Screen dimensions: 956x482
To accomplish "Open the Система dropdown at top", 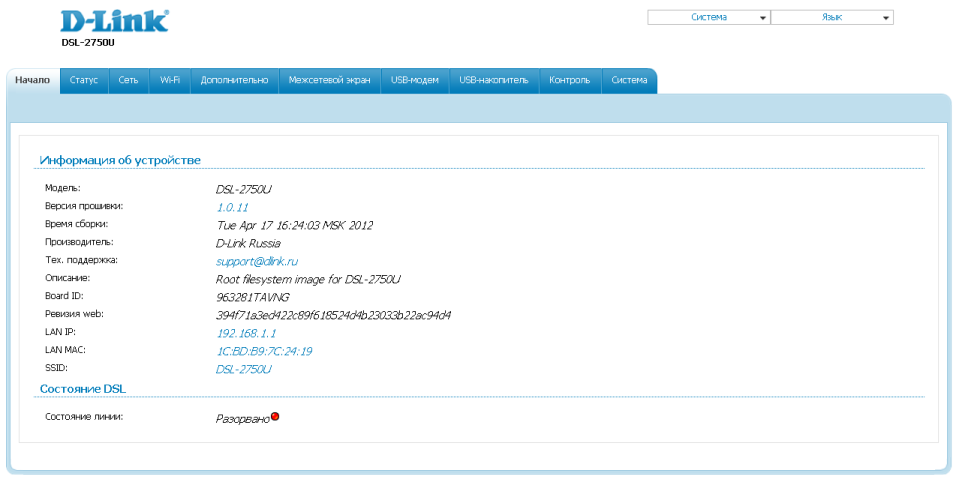I will click(708, 18).
